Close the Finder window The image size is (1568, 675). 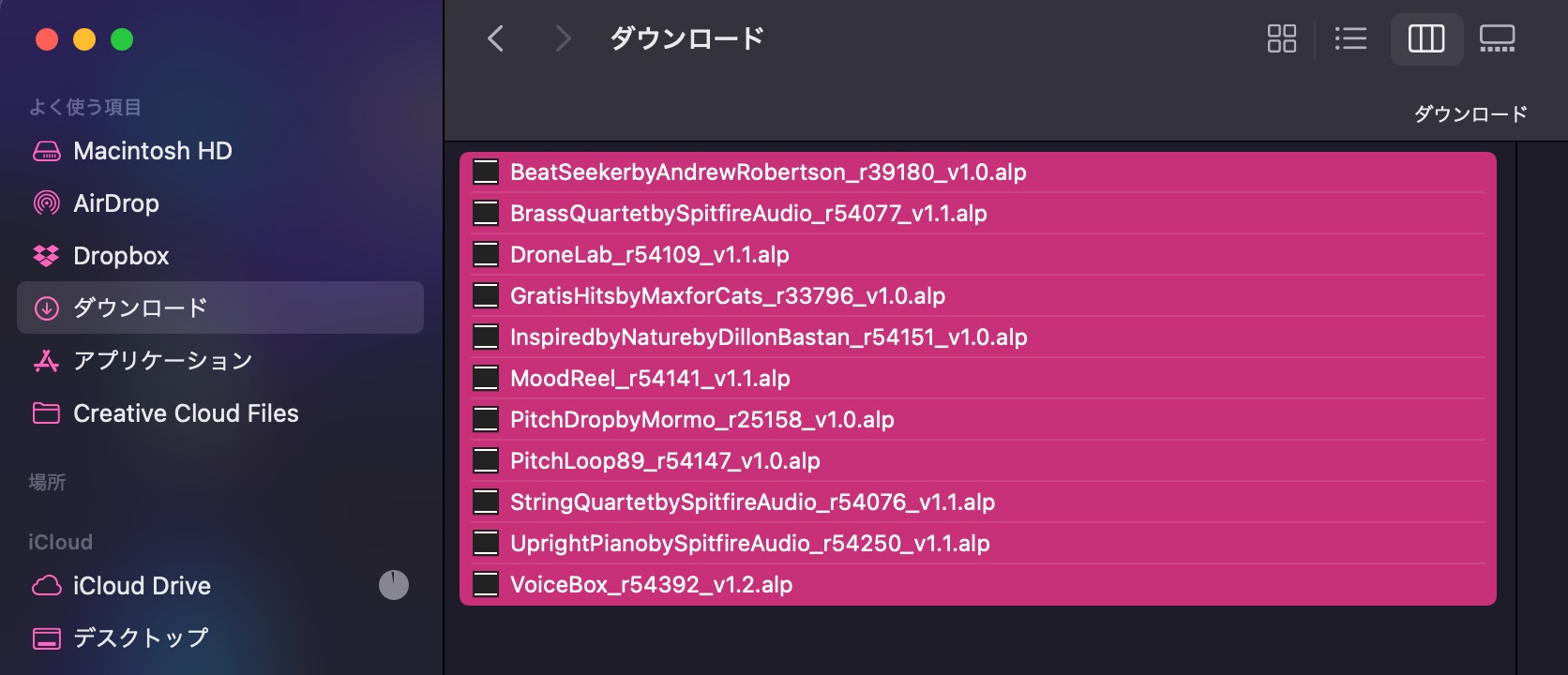pyautogui.click(x=47, y=39)
